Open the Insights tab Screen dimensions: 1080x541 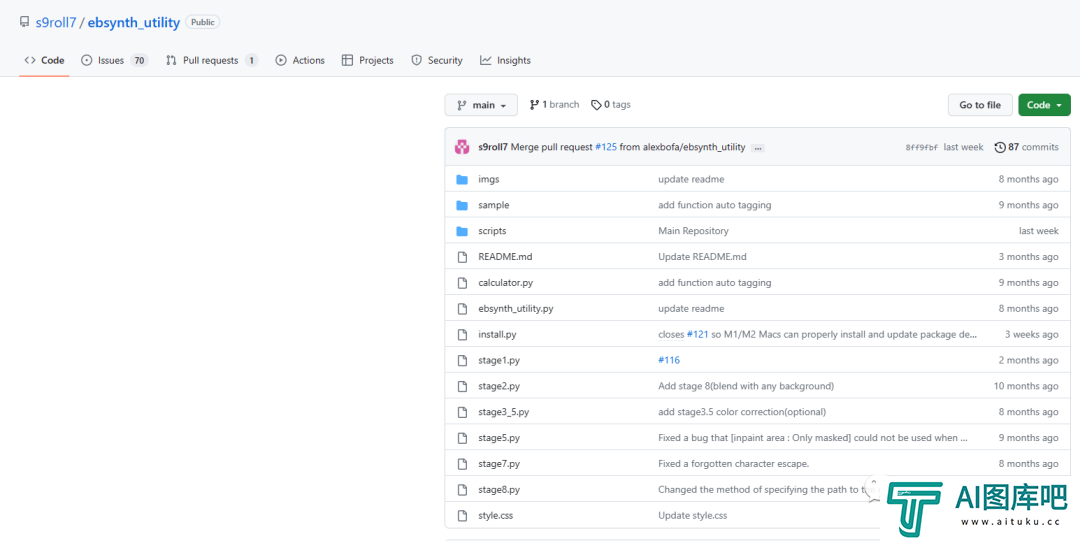(506, 61)
